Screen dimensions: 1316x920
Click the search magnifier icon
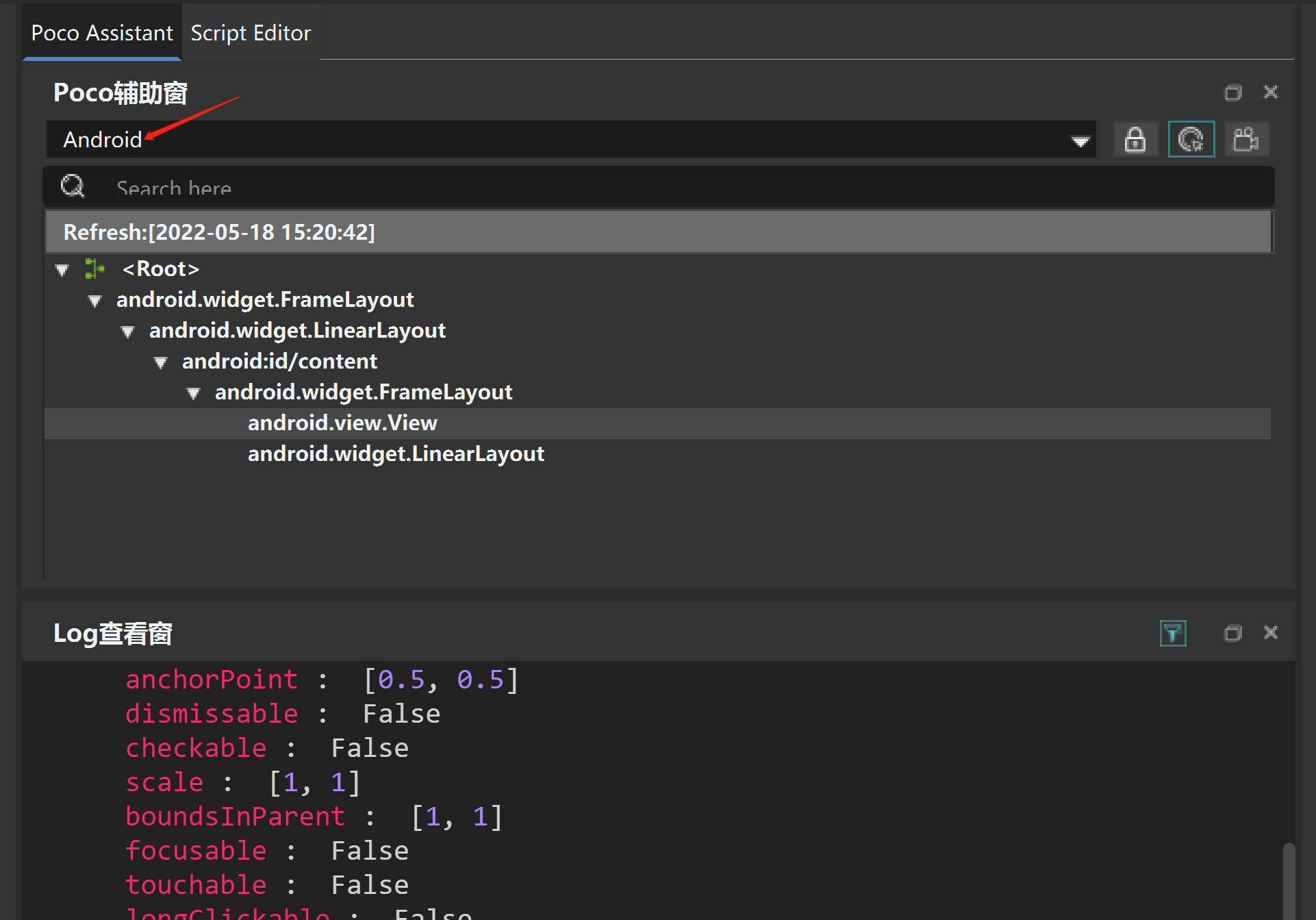pyautogui.click(x=73, y=186)
